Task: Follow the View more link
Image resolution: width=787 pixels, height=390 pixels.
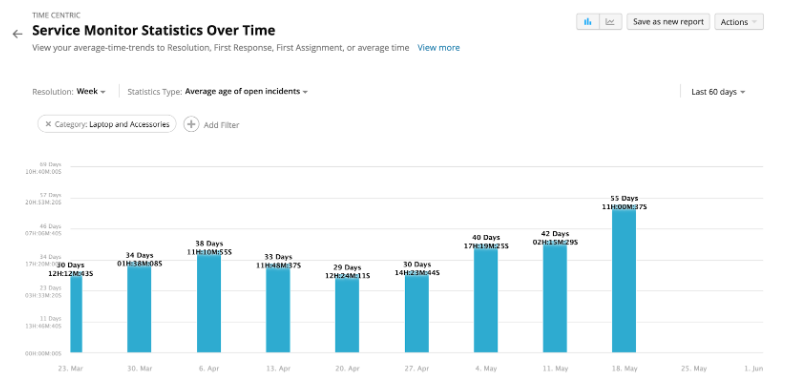Action: click(439, 48)
